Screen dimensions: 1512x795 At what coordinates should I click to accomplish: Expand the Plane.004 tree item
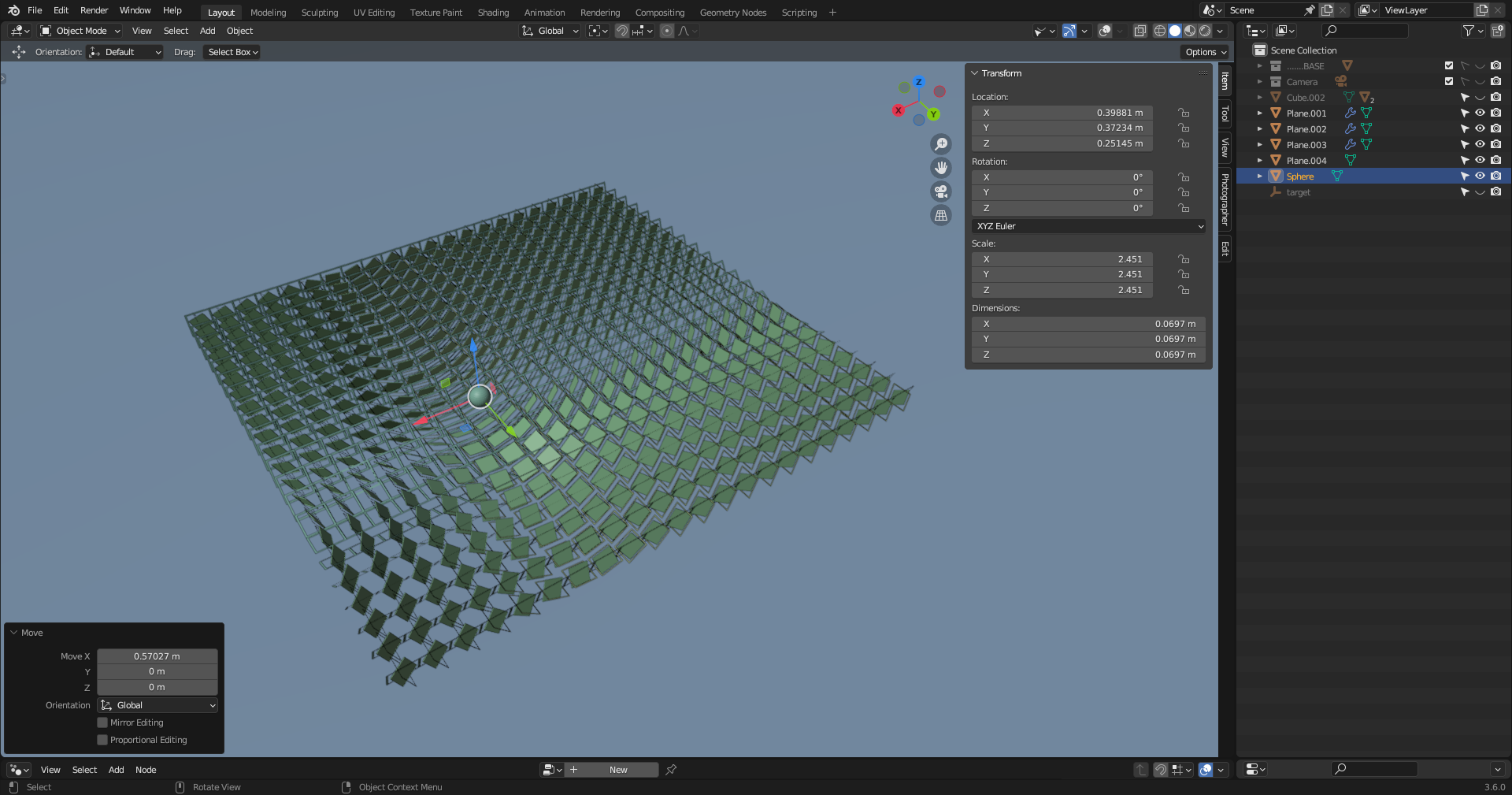pyautogui.click(x=1259, y=160)
